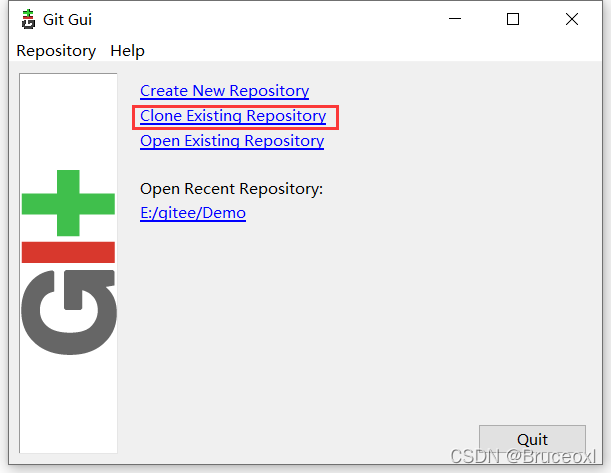
Task: Maximize the Git Gui window
Action: pyautogui.click(x=513, y=19)
